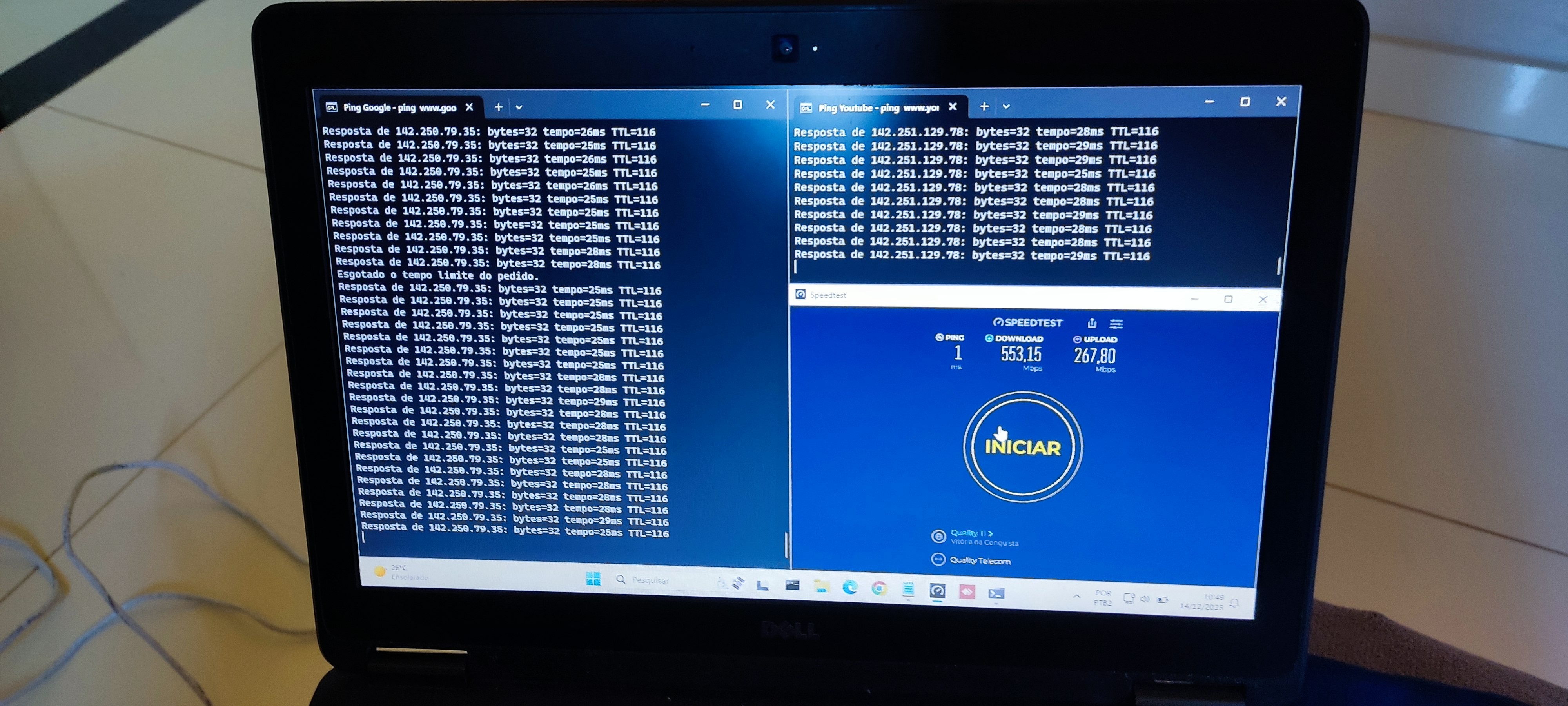Open profile dropdown in Google ping terminal
The height and width of the screenshot is (706, 1568).
coord(519,107)
